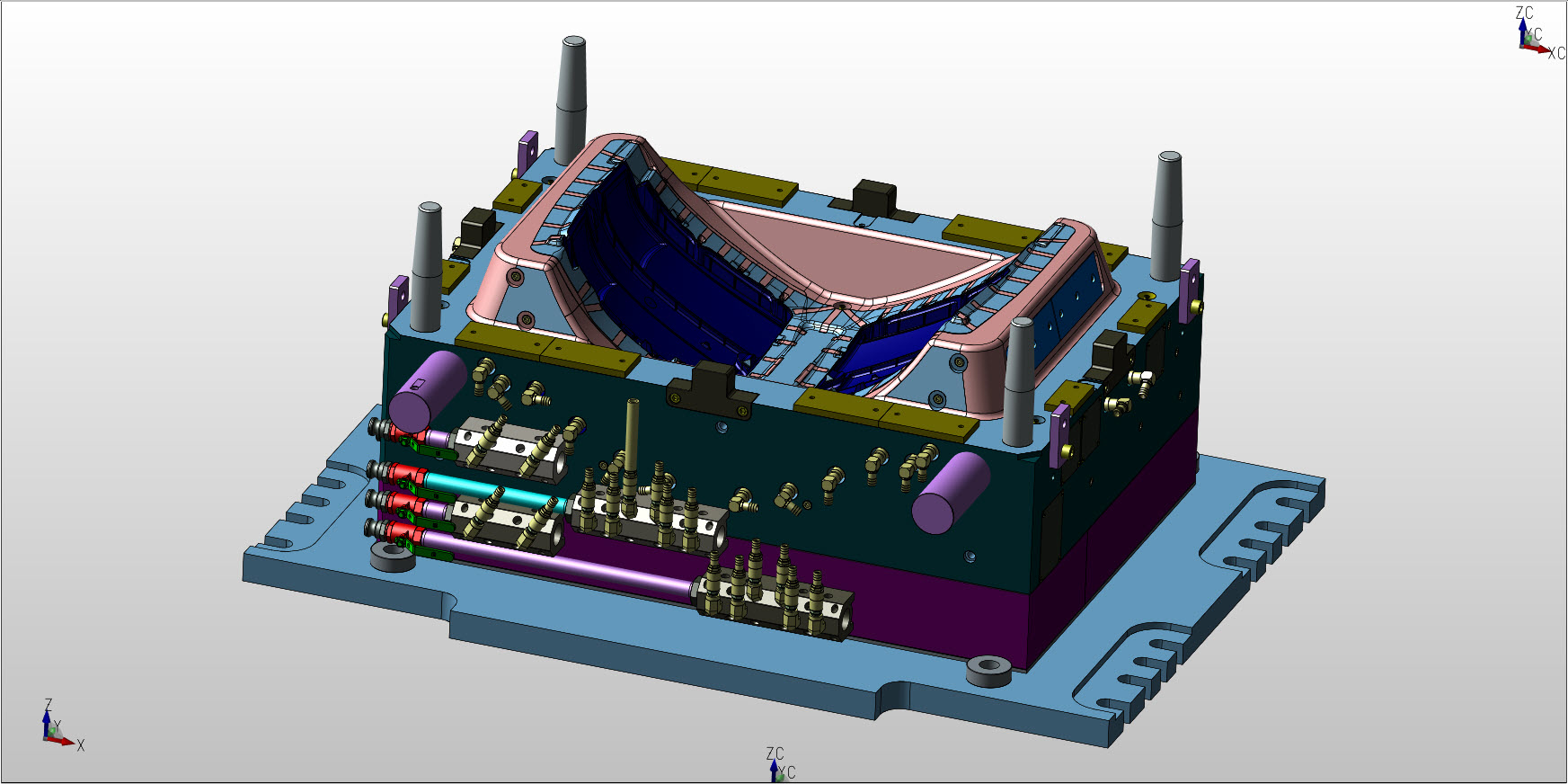This screenshot has height=784, width=1568.
Task: Click the large dark blue insert on left
Action: pyautogui.click(x=665, y=279)
